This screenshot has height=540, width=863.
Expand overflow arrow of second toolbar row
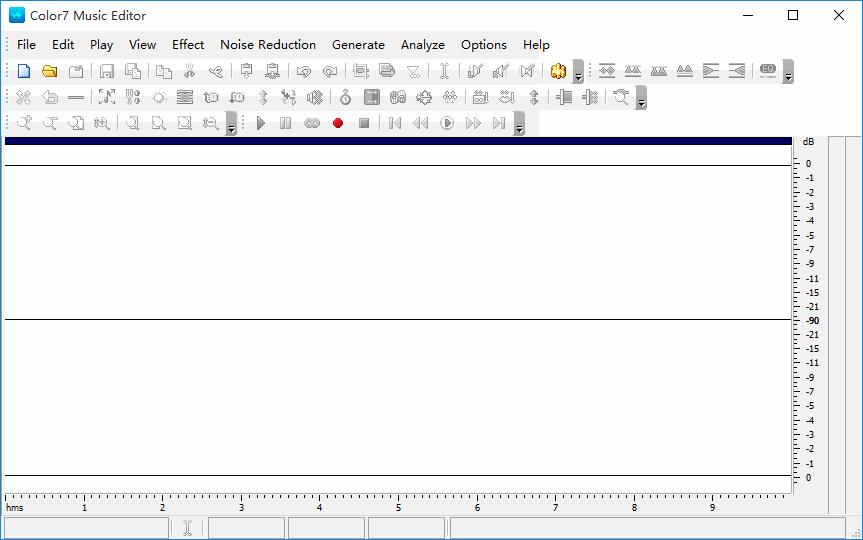click(x=641, y=98)
